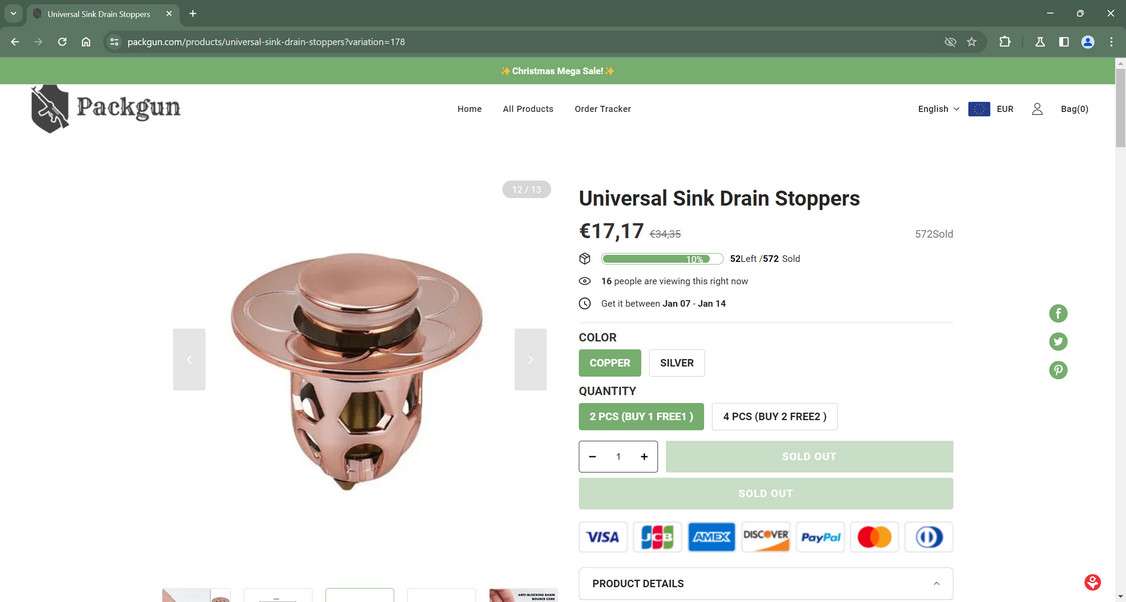Viewport: 1126px width, 602px height.
Task: Open the EUR currency selector
Action: (x=991, y=109)
